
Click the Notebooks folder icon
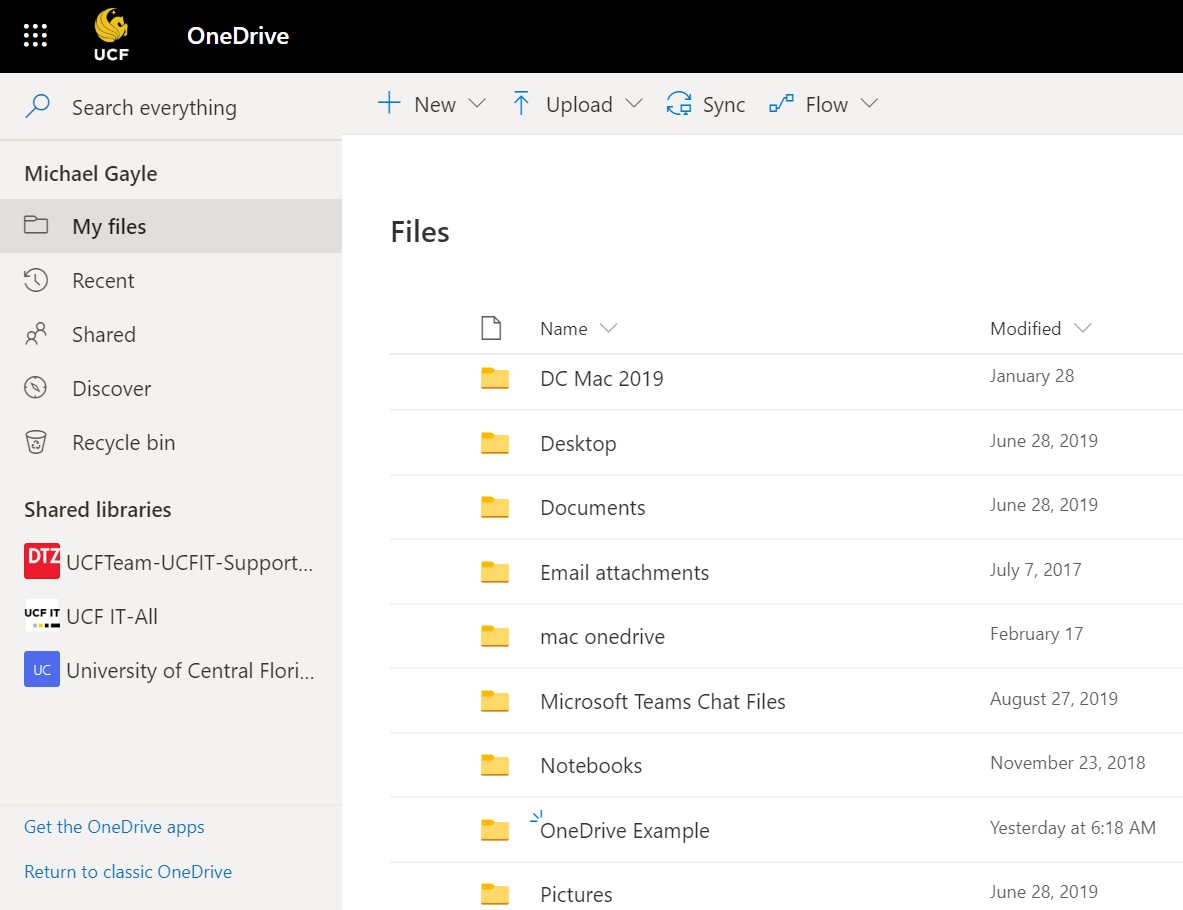(x=495, y=765)
